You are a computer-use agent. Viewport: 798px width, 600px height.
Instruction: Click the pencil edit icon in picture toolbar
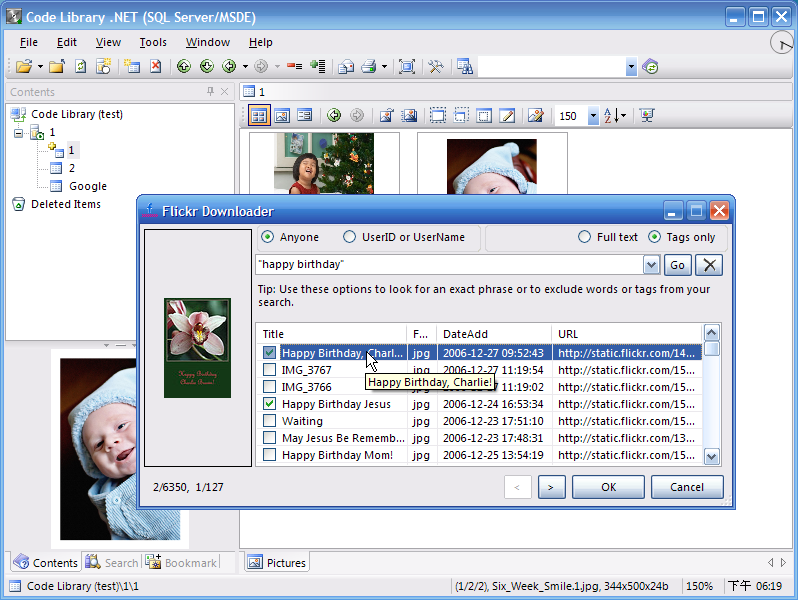(507, 116)
